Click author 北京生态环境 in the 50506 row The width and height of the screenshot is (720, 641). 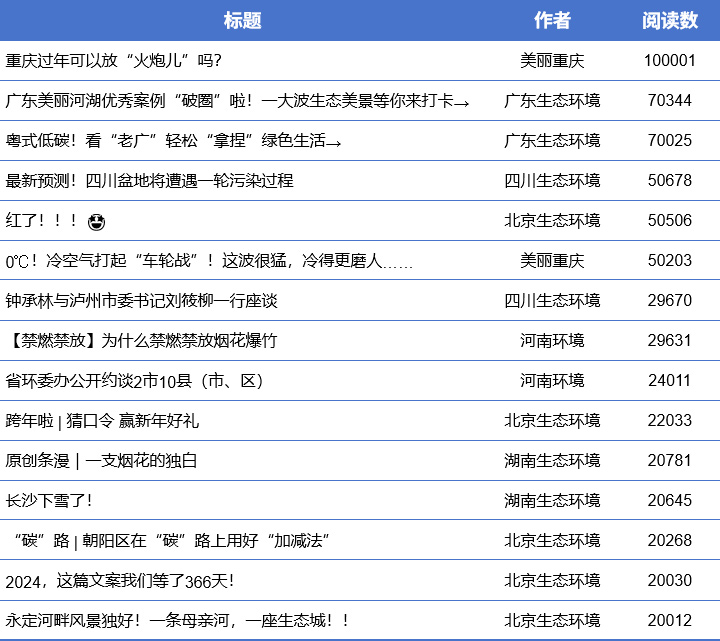pos(552,220)
